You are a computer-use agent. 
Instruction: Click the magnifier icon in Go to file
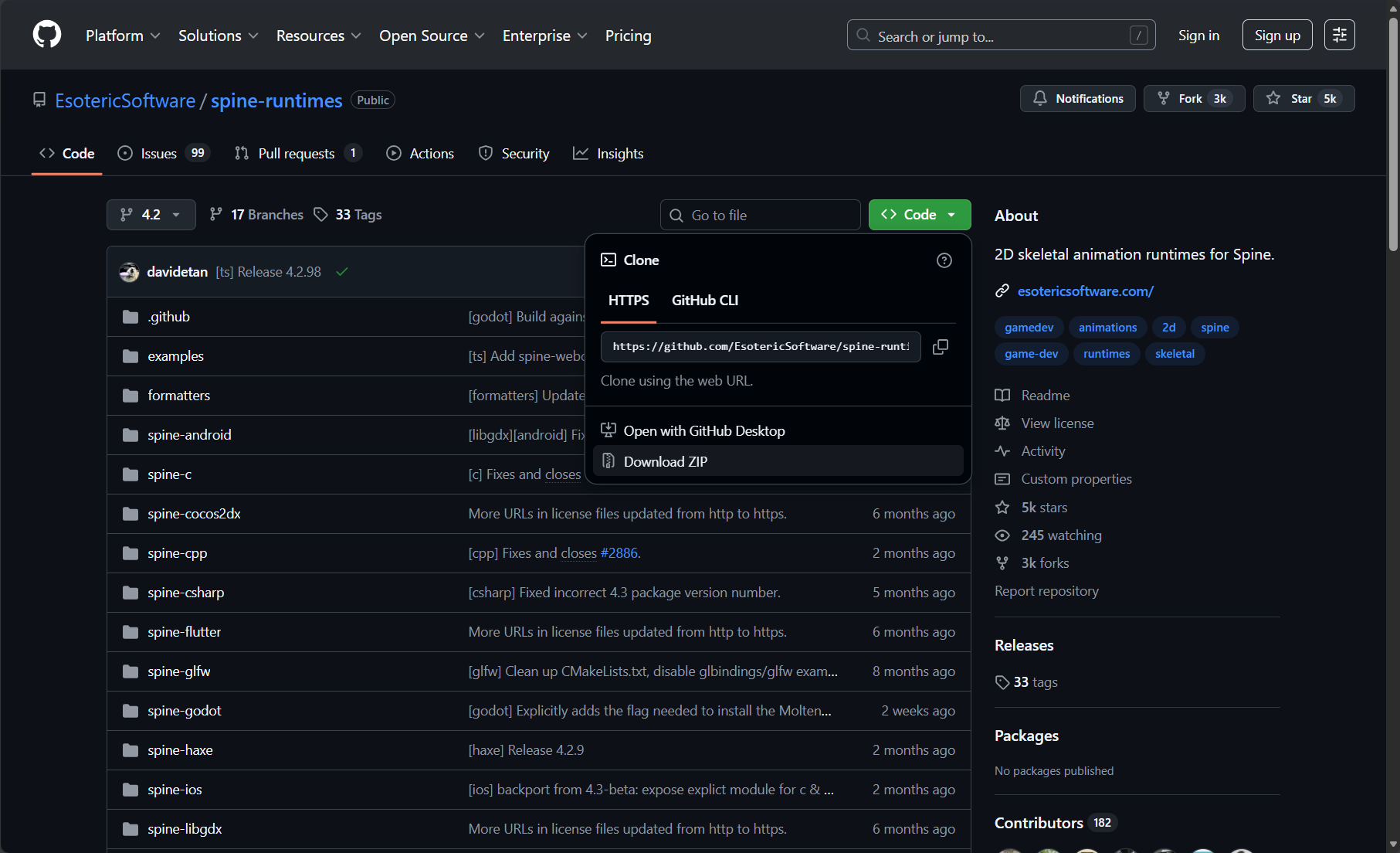click(676, 216)
